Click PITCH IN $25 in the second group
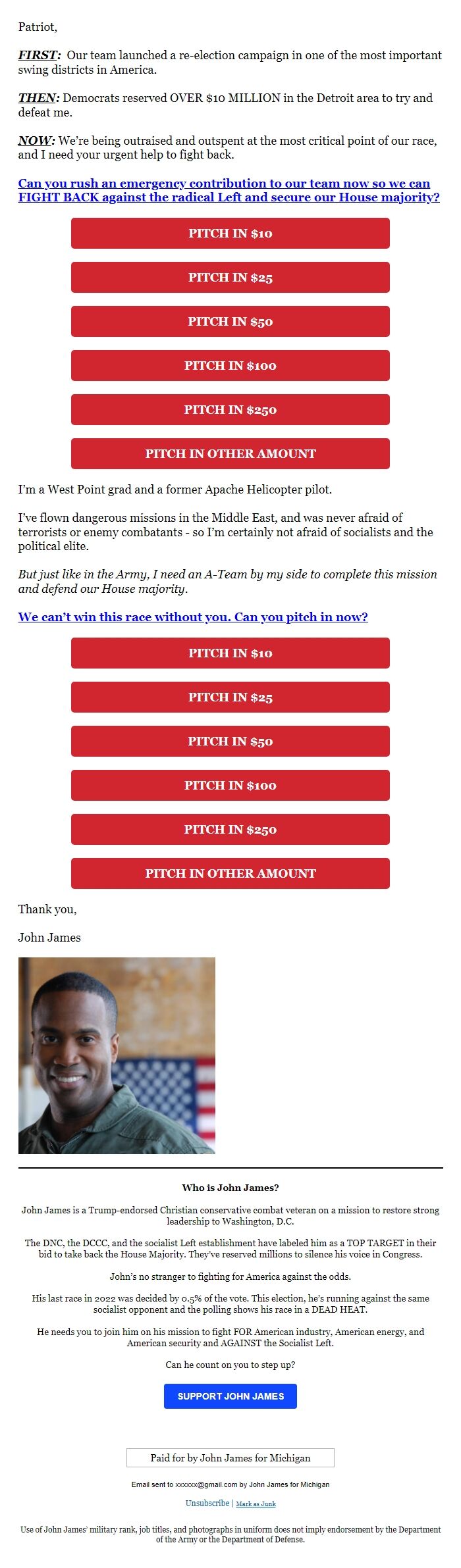Screen dimensions: 461x1568 [230, 697]
